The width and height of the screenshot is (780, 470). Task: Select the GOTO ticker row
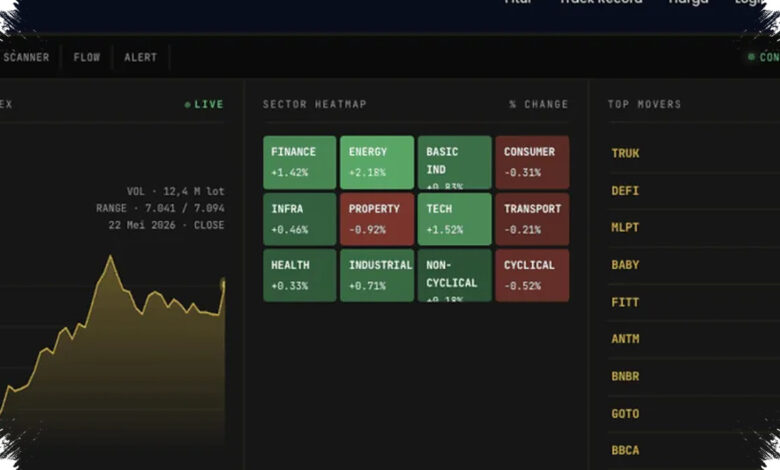click(694, 414)
